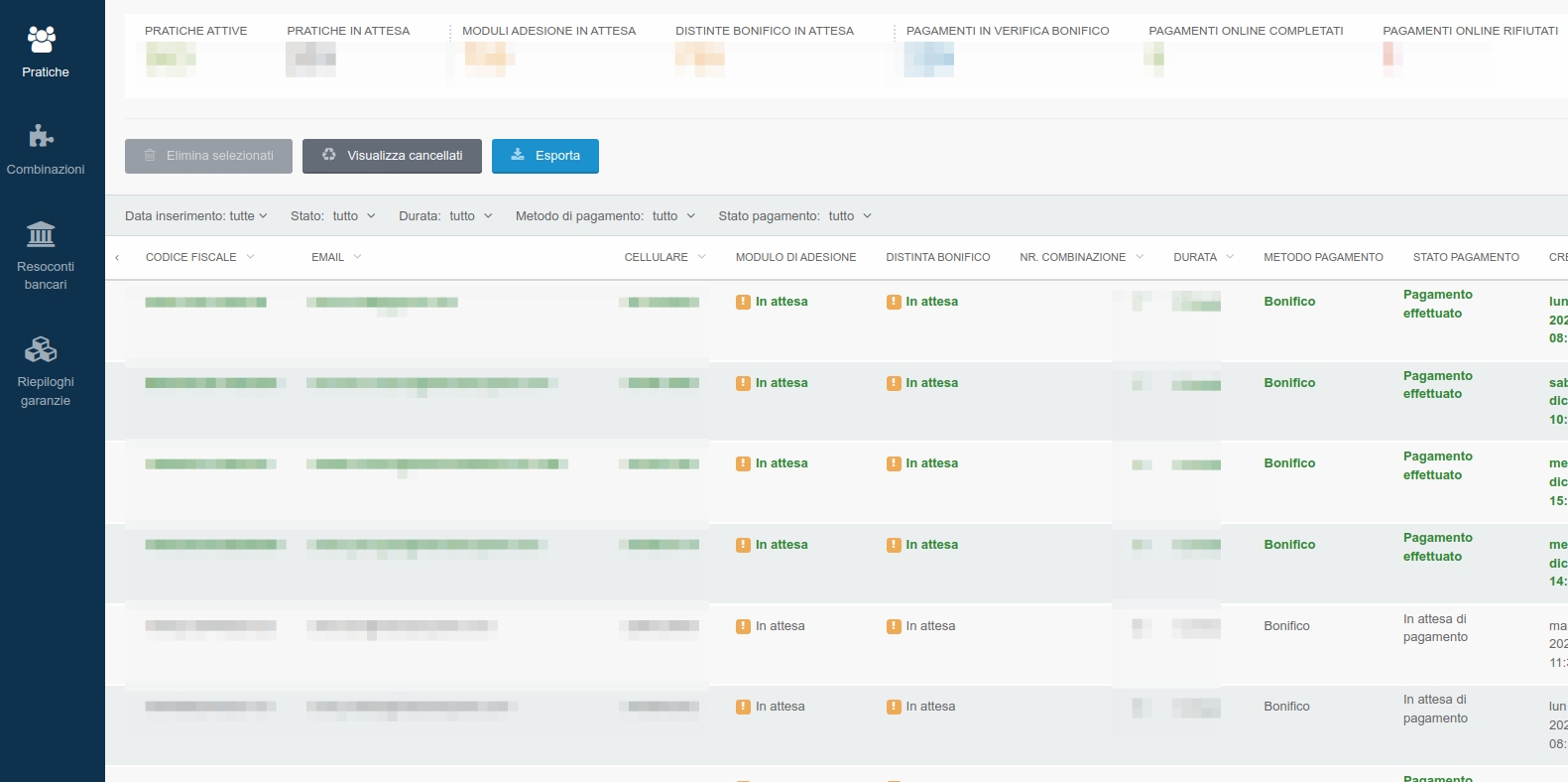Expand the Data inserimento filter
This screenshot has width=1568, height=782.
(x=195, y=216)
